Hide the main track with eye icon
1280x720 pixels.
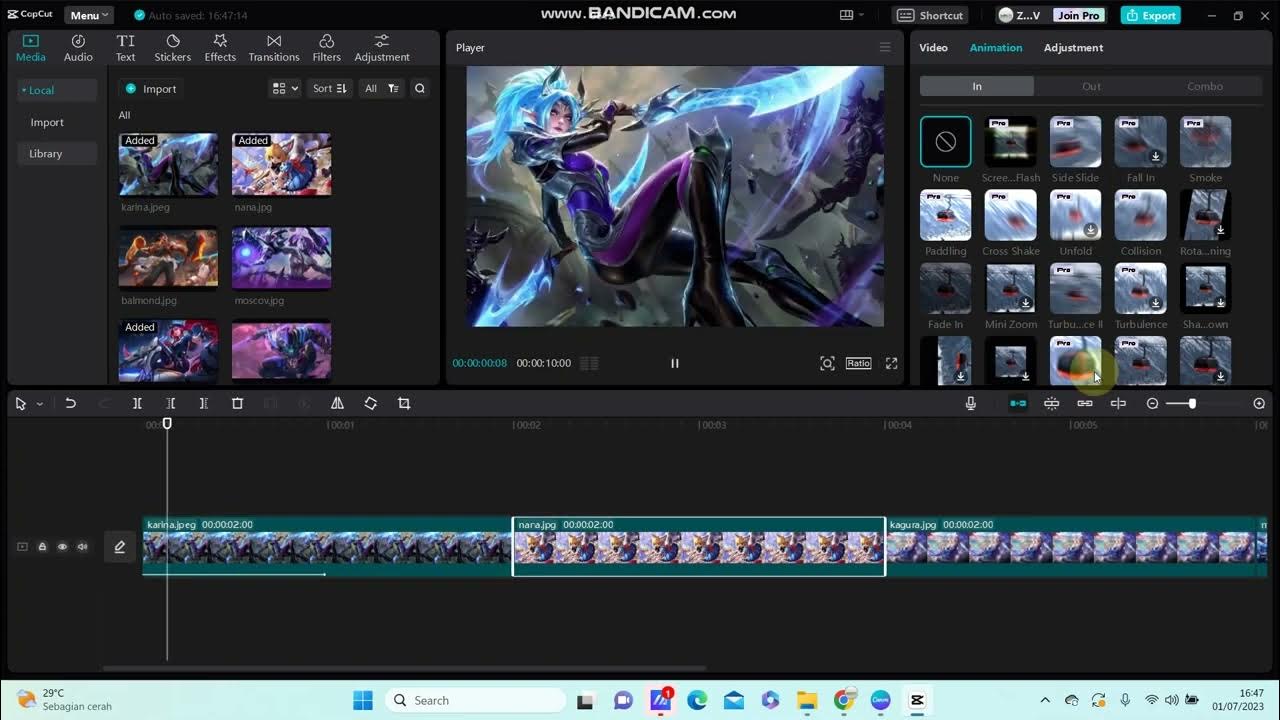pos(62,547)
